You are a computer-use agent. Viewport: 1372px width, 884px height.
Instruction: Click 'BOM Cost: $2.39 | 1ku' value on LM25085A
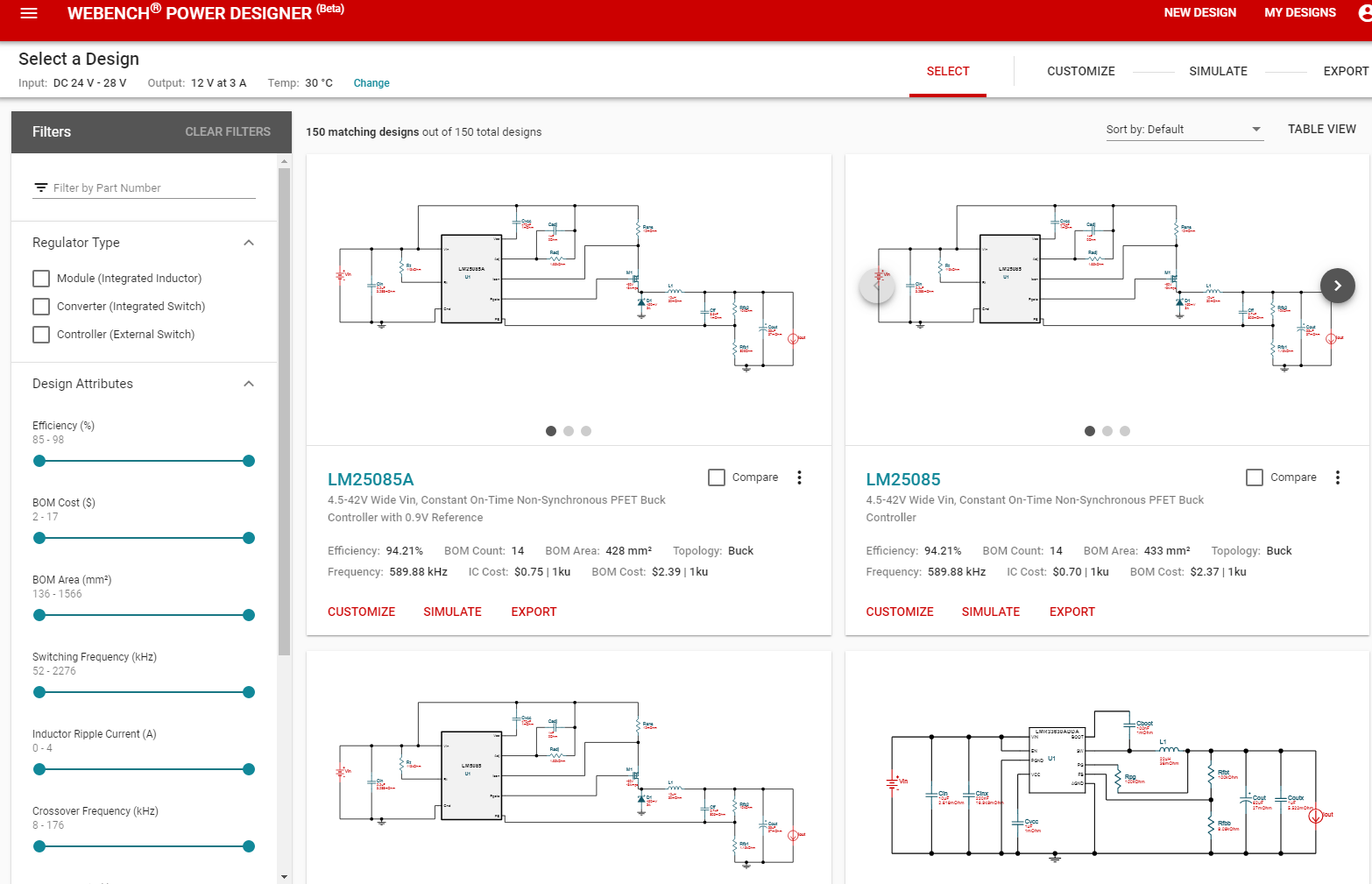[649, 572]
